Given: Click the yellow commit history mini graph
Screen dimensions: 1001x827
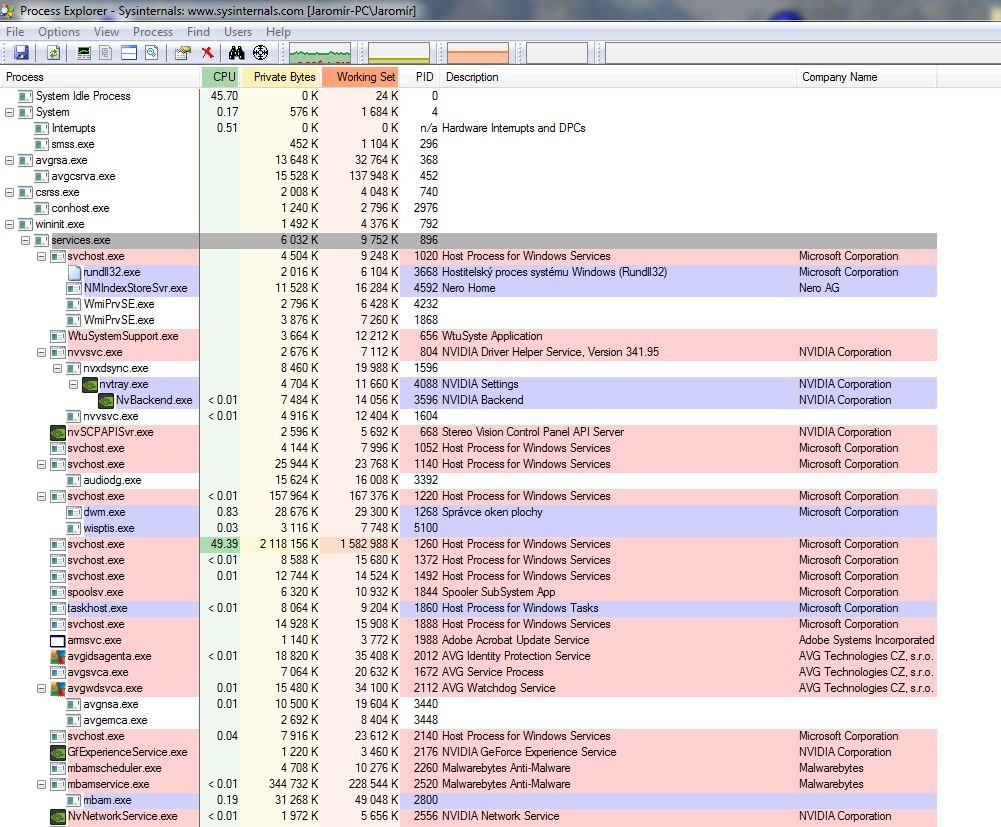Looking at the screenshot, I should tap(399, 53).
